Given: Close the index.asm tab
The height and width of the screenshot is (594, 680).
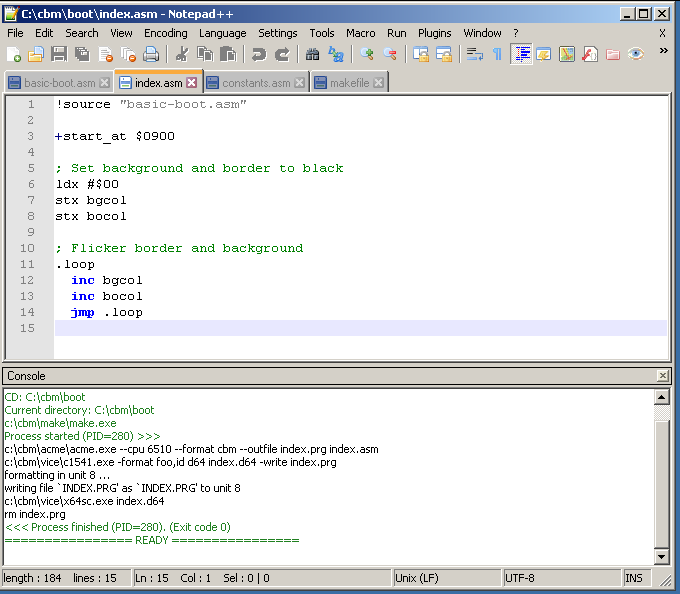Looking at the screenshot, I should pyautogui.click(x=192, y=83).
